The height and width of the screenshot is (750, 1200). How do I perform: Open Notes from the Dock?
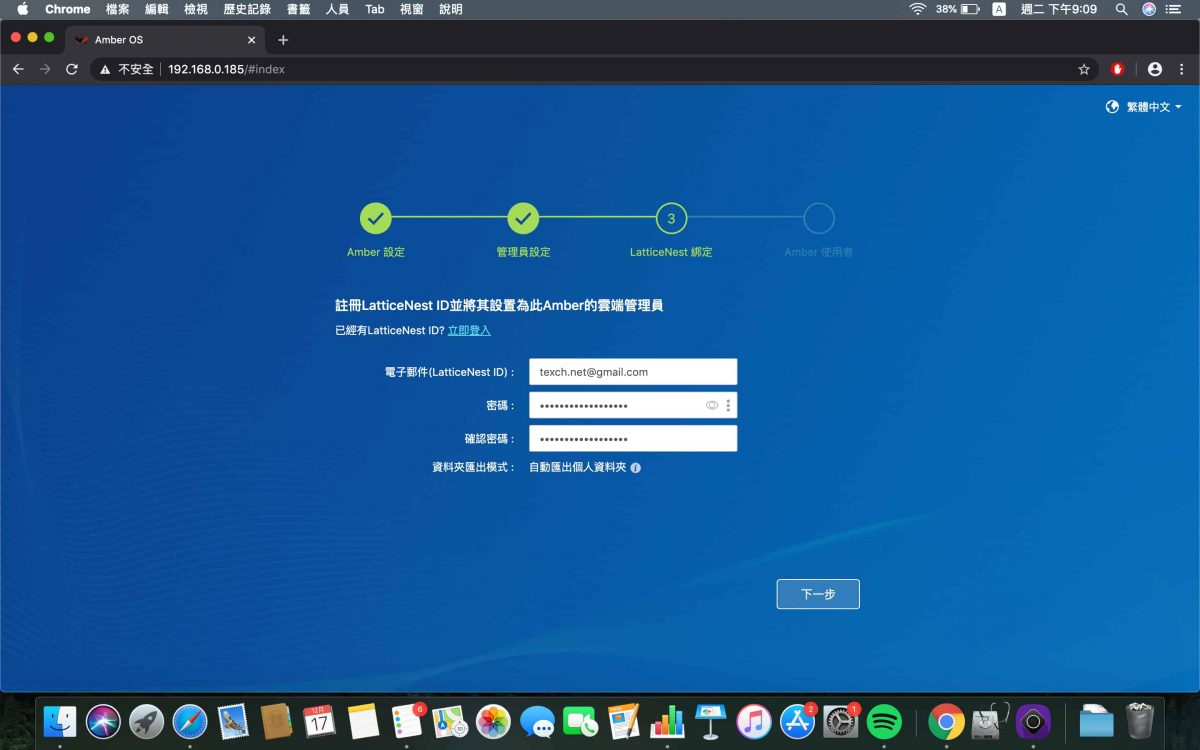(363, 721)
